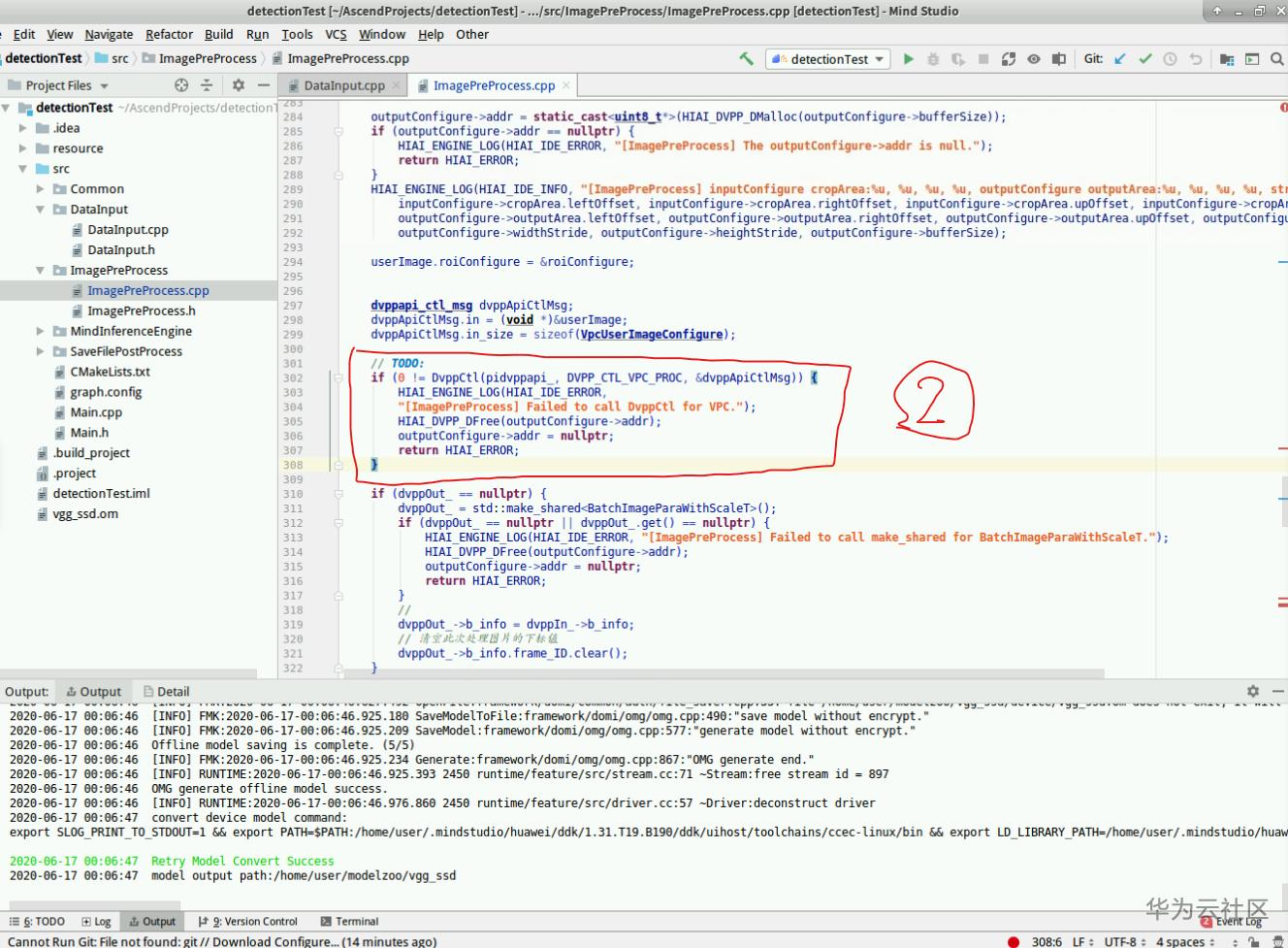Collapse the ImagePreProcess folder arrow
1288x948 pixels.
pyautogui.click(x=41, y=271)
